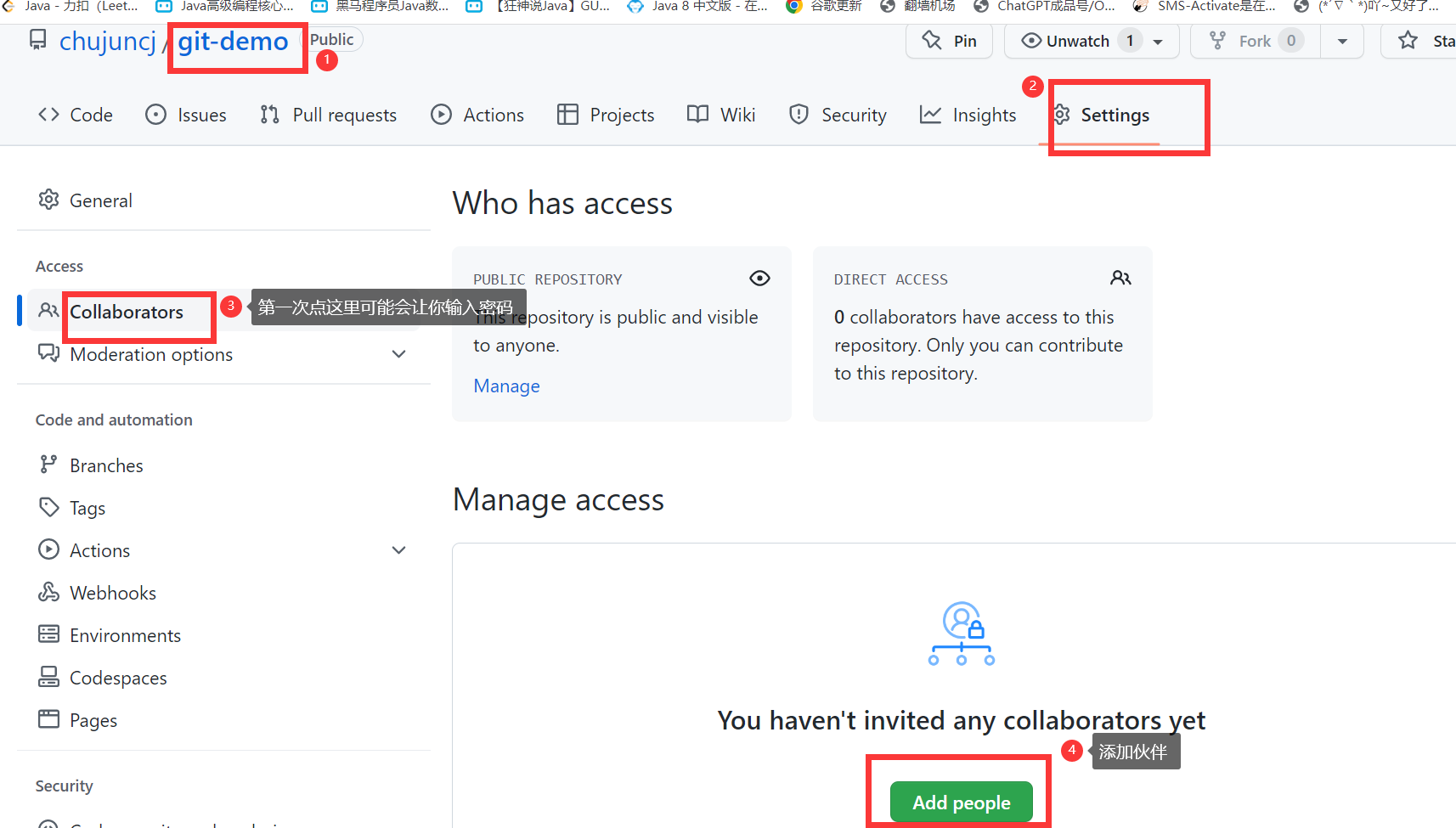Open the git-demo repository link
Image resolution: width=1456 pixels, height=828 pixels.
point(233,41)
